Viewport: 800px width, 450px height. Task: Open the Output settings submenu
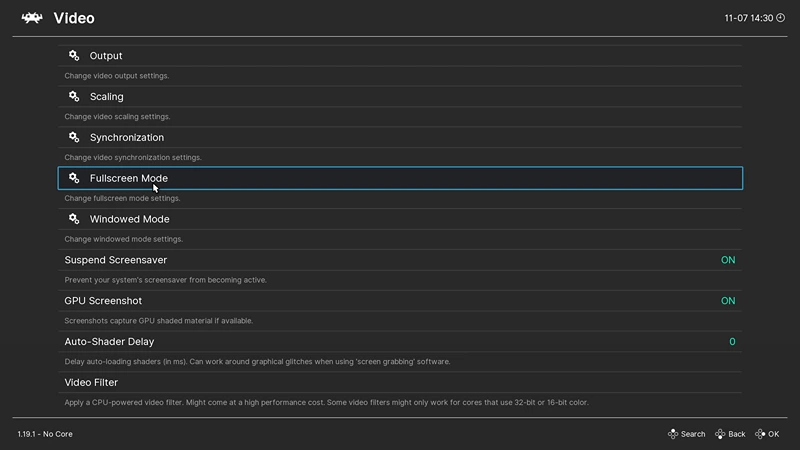pos(400,56)
